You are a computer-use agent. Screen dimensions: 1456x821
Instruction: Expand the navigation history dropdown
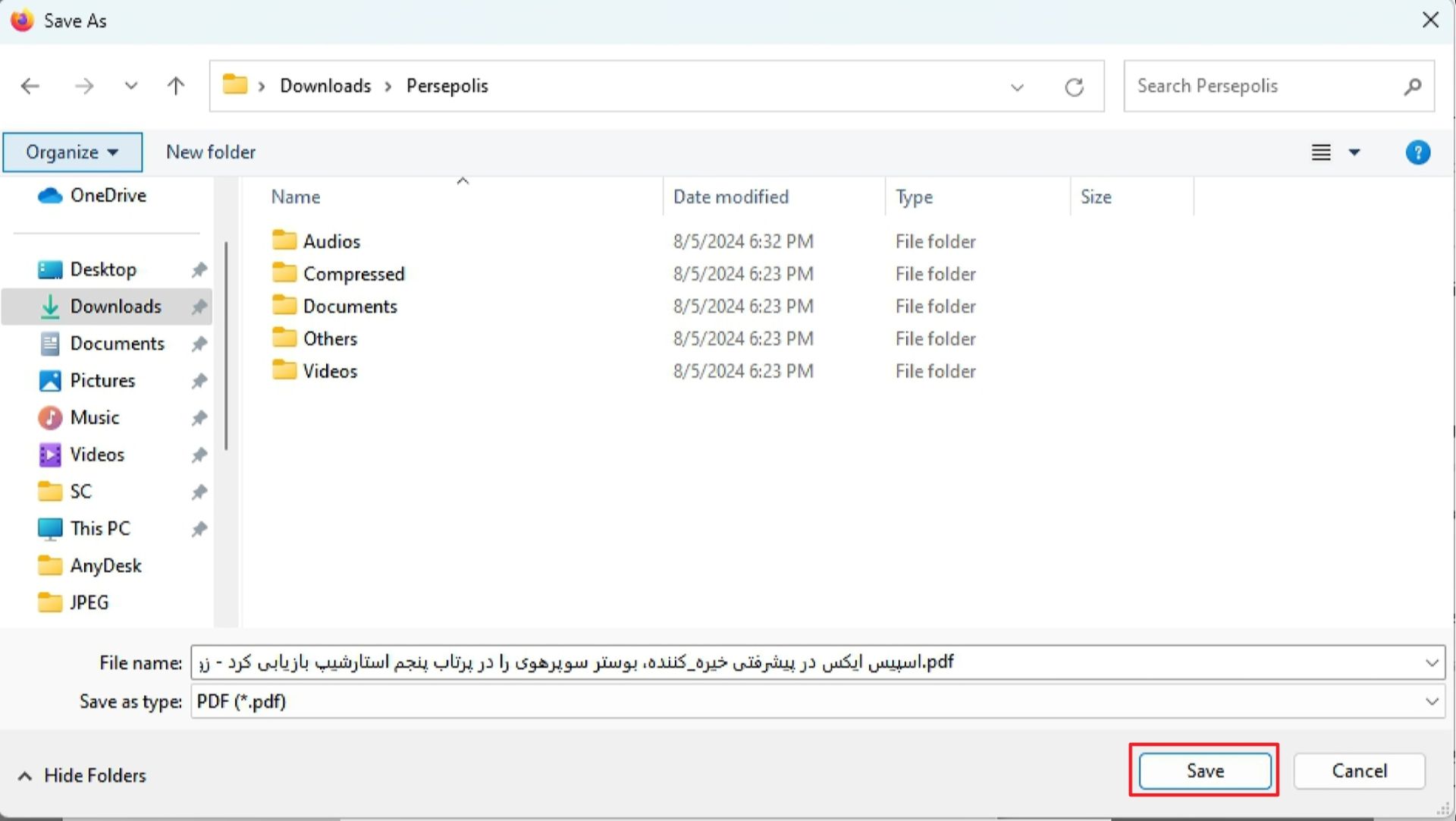pos(129,86)
